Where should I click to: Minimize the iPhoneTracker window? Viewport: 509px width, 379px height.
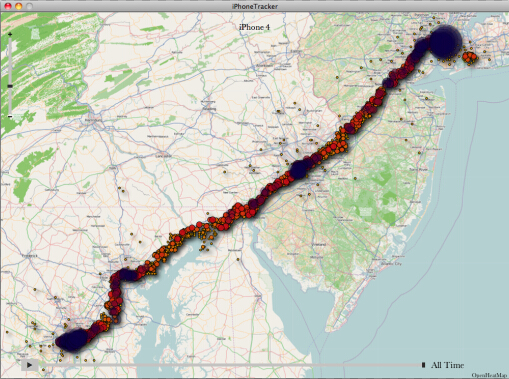(19, 6)
